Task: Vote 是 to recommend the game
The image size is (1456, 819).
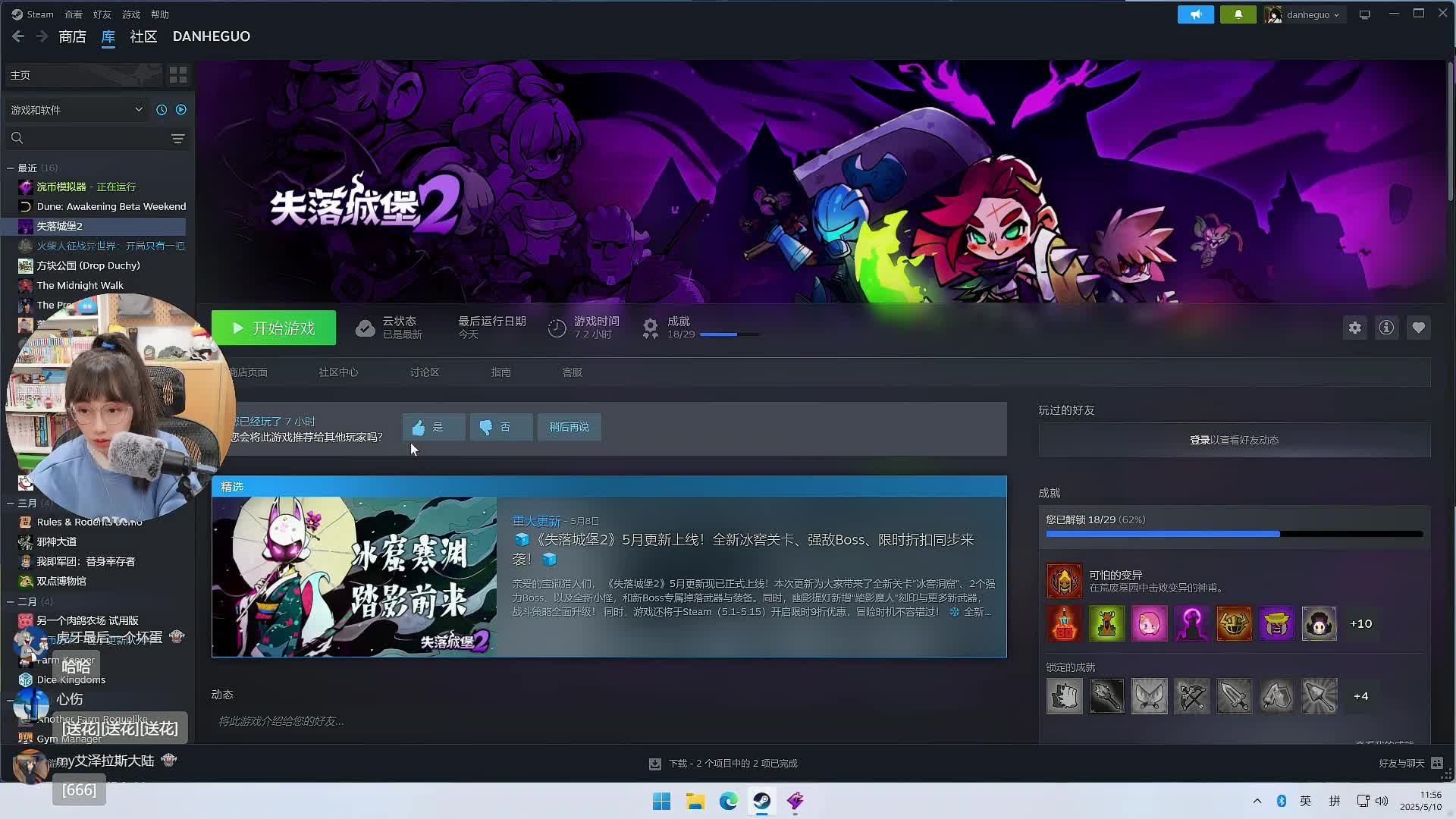Action: (434, 427)
